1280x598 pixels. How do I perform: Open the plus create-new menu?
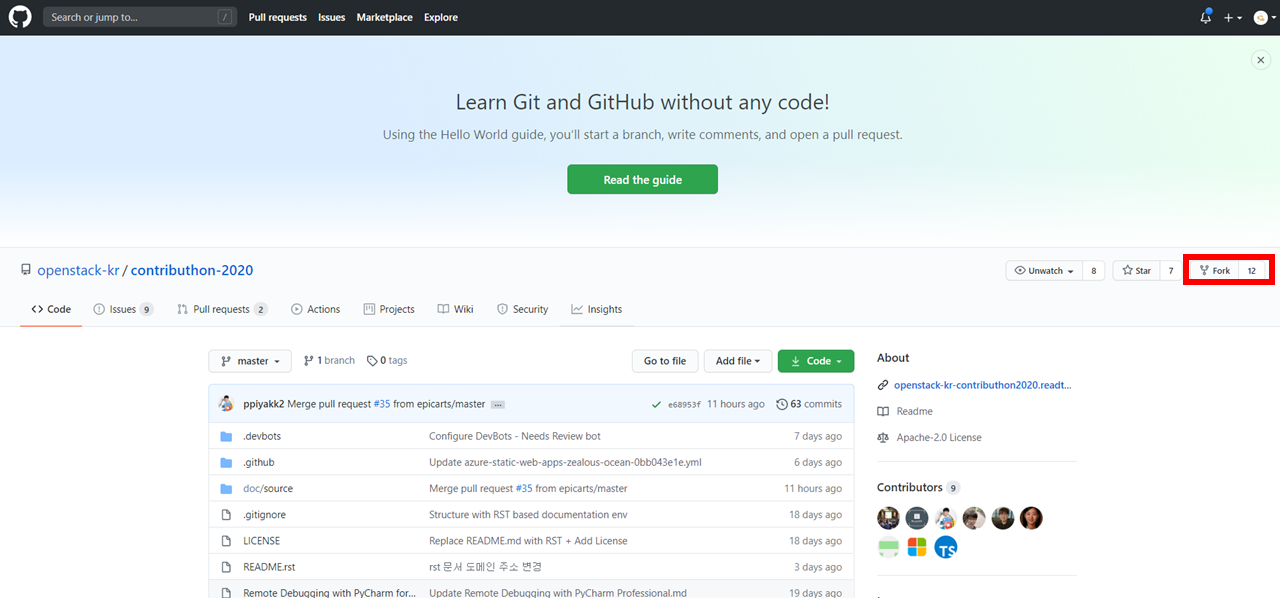coord(1233,17)
